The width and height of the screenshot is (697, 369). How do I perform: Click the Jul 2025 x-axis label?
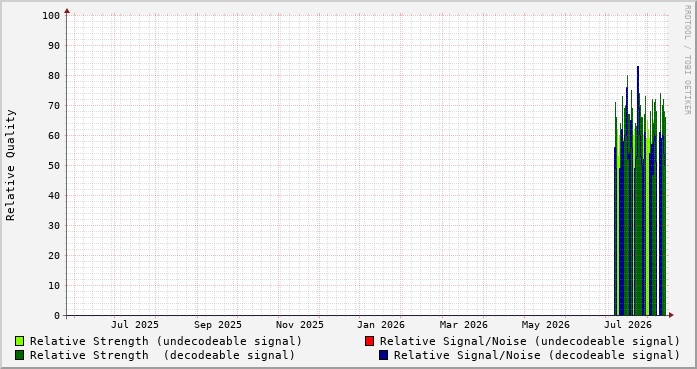click(x=135, y=325)
